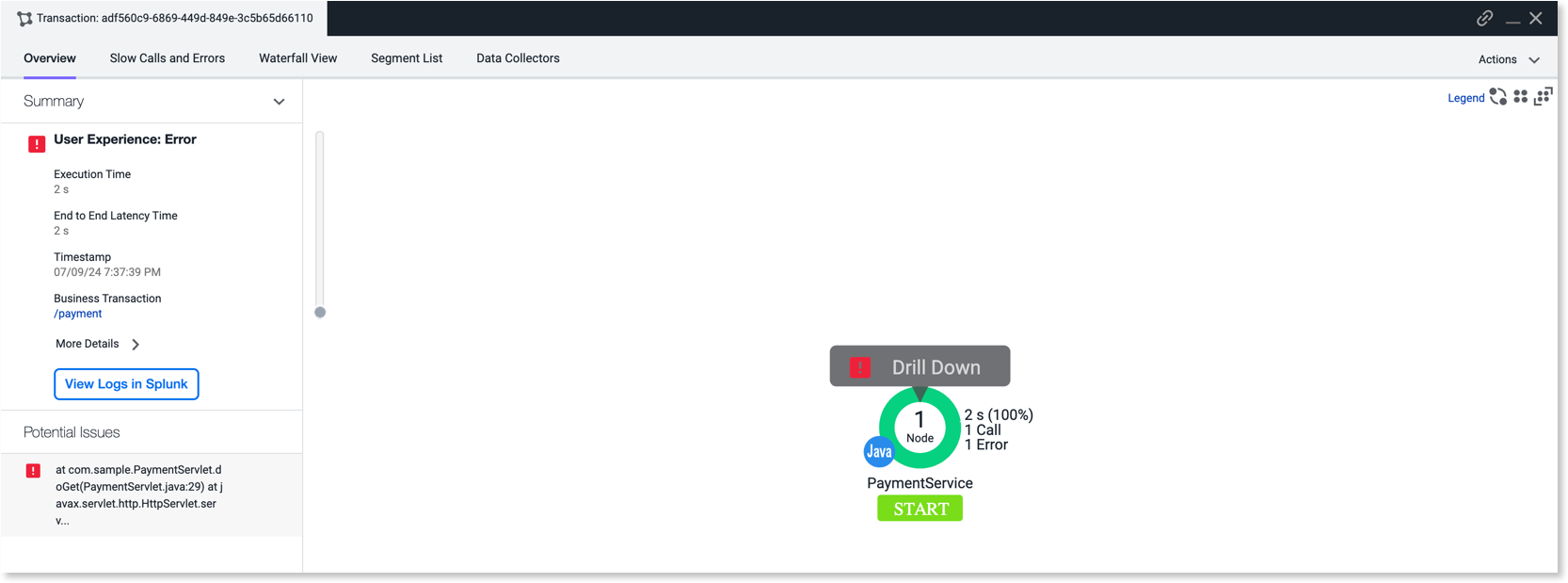Click the auto-arrange layout icon

[1544, 96]
